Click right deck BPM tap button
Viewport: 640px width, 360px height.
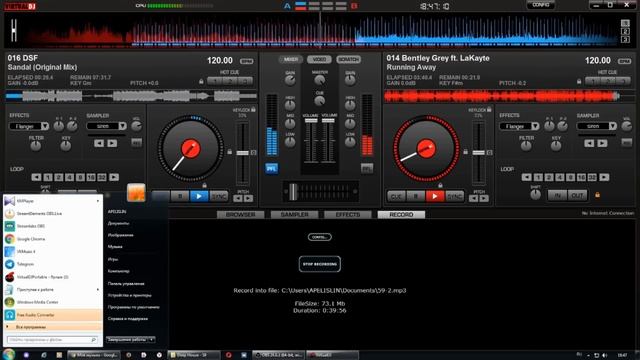[x=624, y=61]
